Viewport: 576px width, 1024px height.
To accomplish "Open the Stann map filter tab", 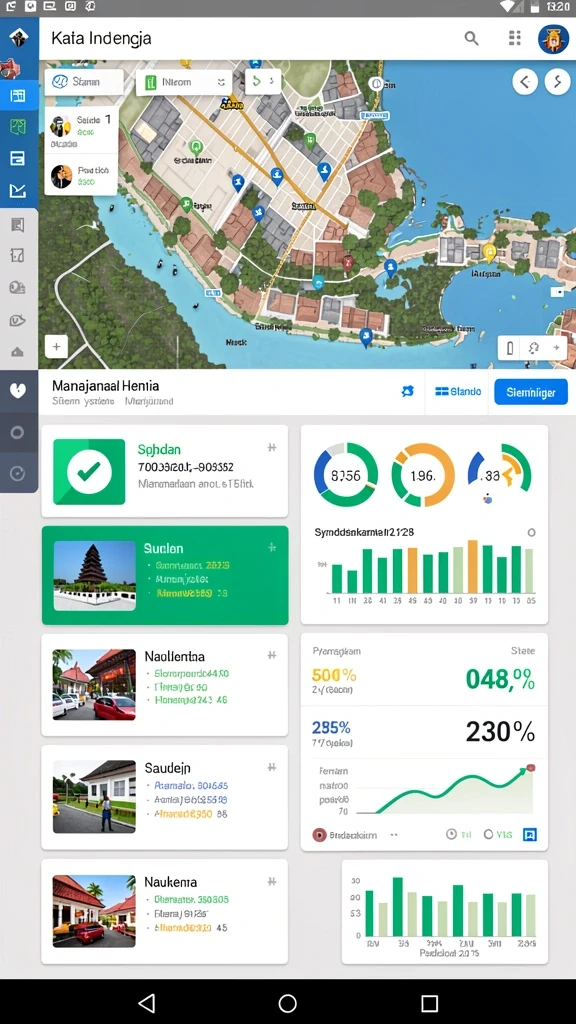I will [x=84, y=82].
